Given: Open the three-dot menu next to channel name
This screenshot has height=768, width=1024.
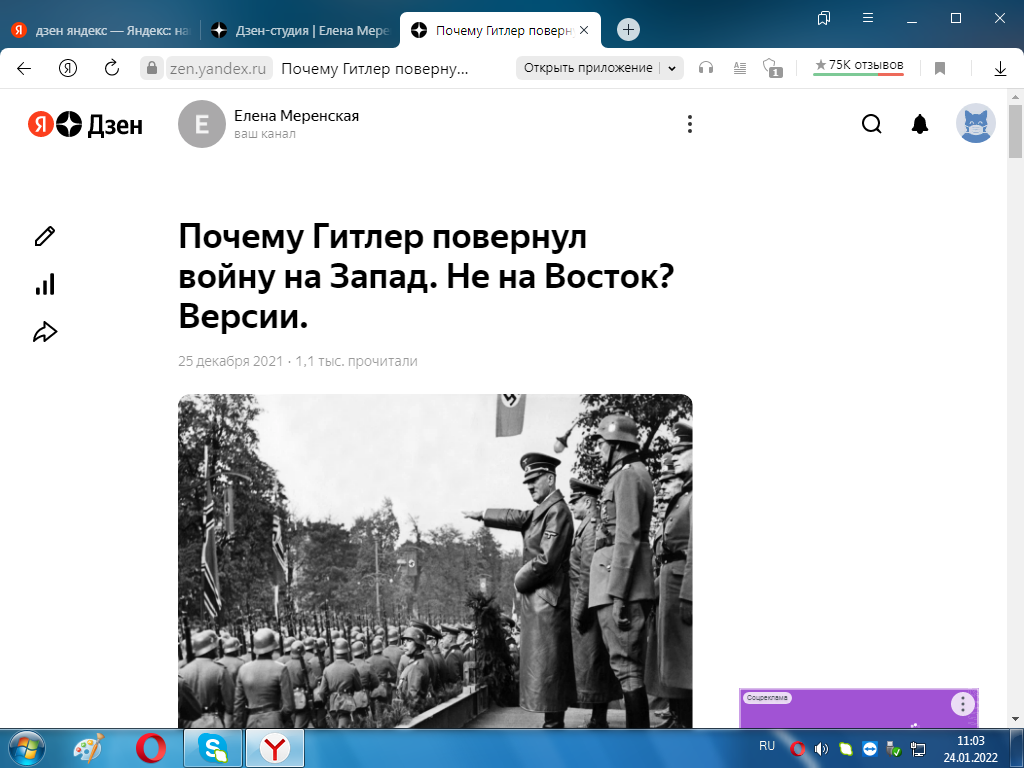Looking at the screenshot, I should pos(689,124).
